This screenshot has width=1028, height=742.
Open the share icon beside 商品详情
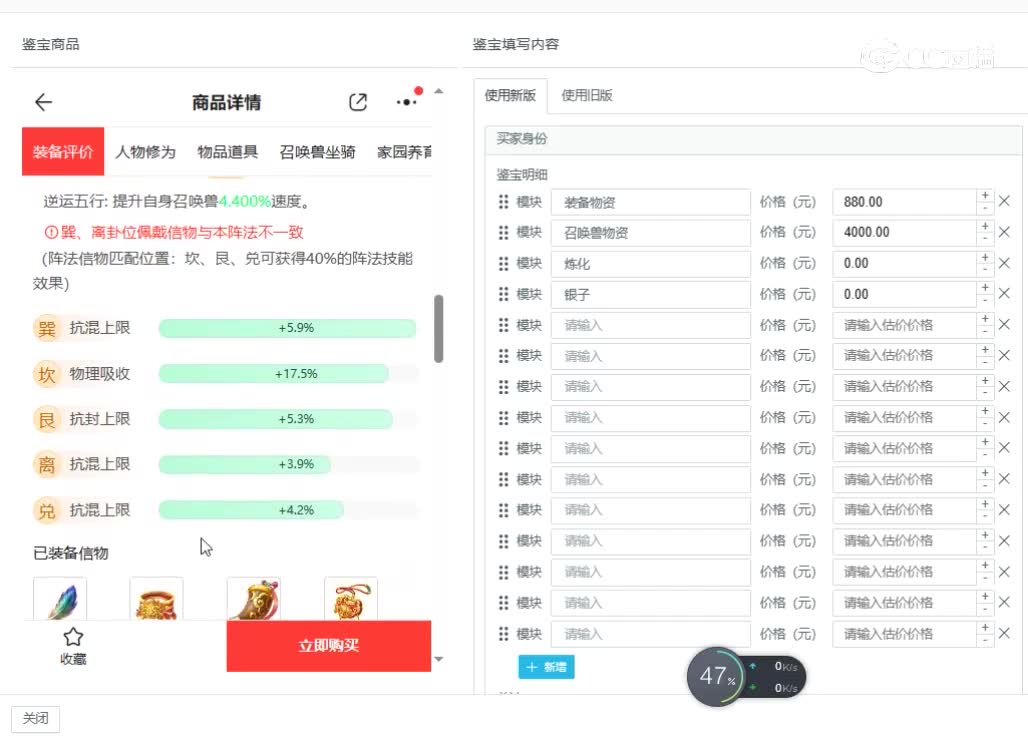coord(358,101)
